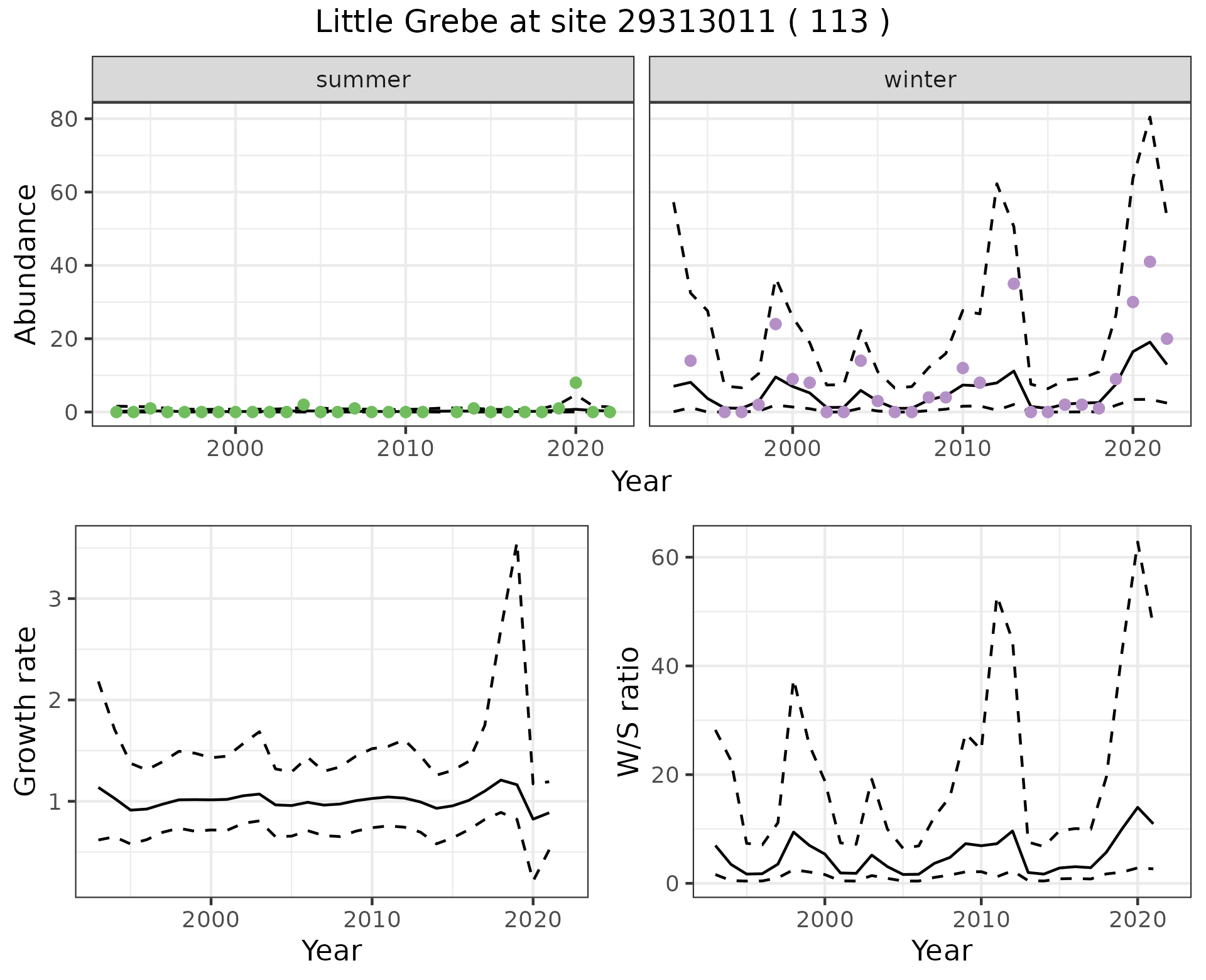Screen dimensions: 1206x980
Task: Click the last purple winter point at 2022
Action: point(1166,339)
